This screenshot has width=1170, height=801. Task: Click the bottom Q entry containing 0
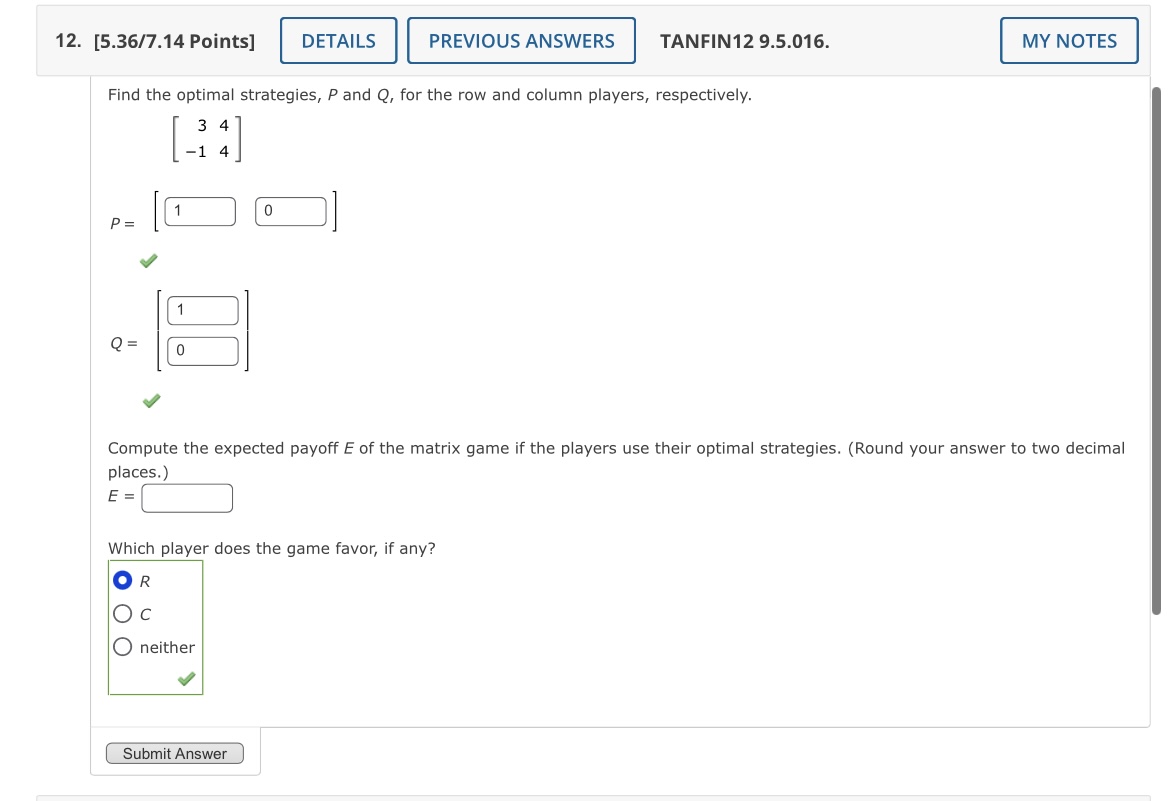point(202,350)
